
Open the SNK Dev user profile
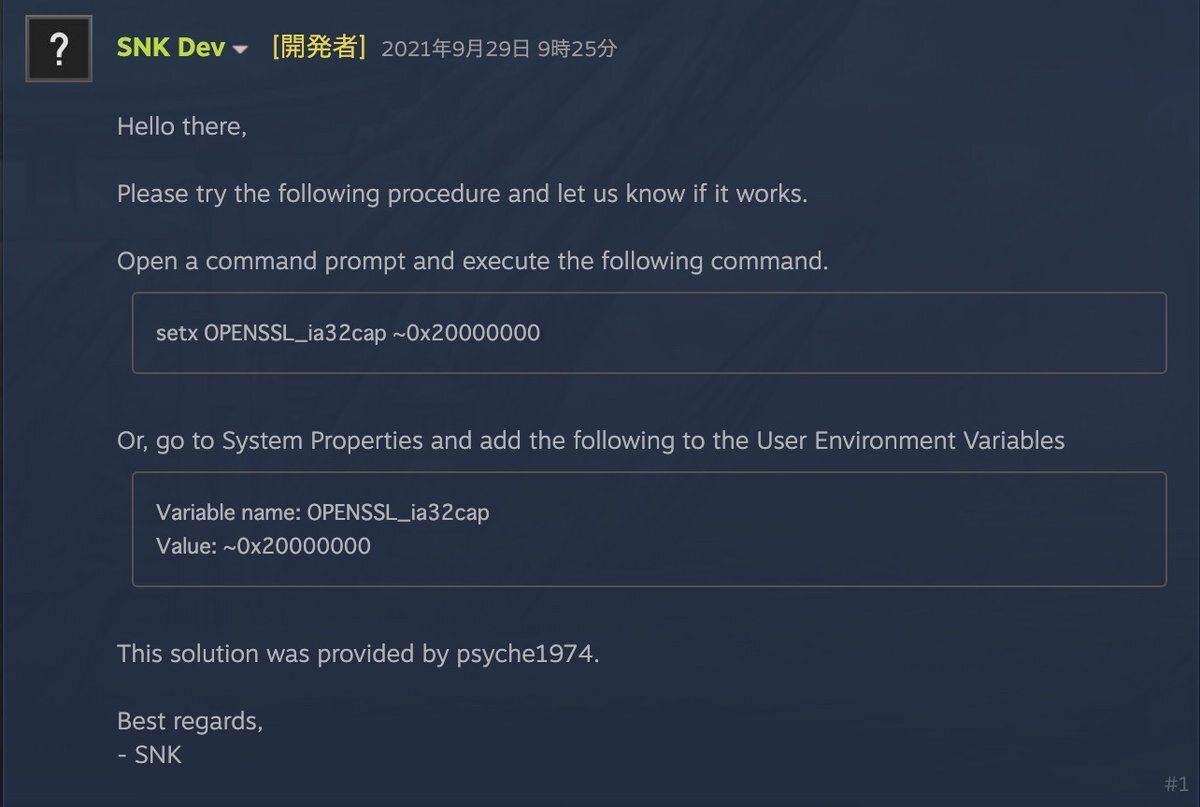click(x=171, y=48)
